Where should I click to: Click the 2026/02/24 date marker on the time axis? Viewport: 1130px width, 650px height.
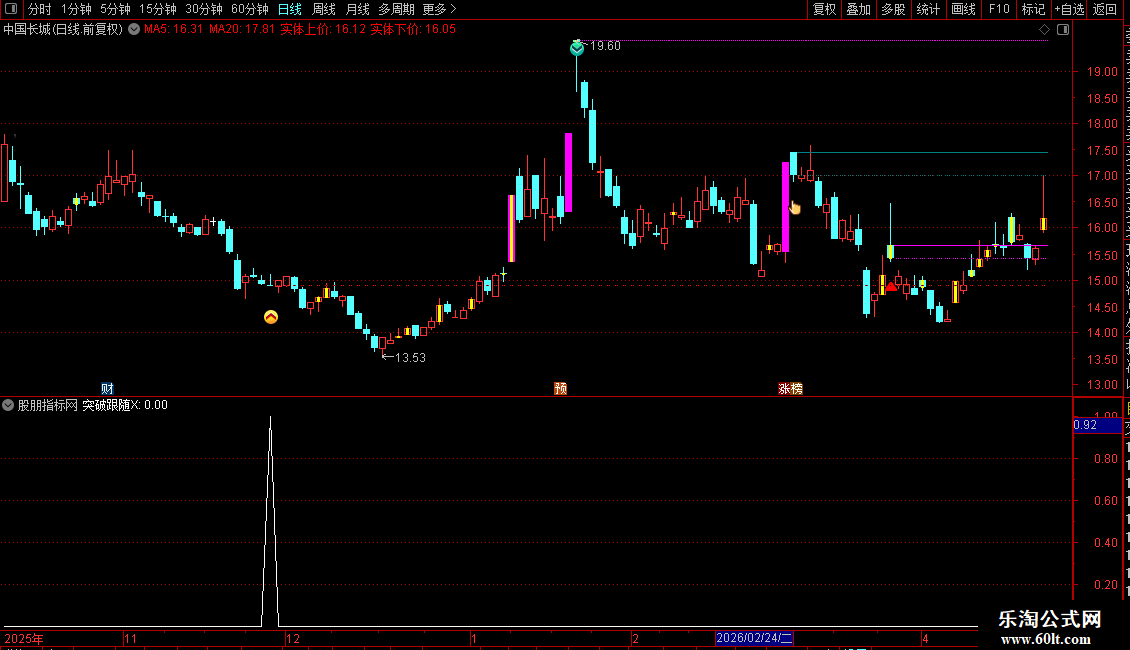[x=755, y=638]
